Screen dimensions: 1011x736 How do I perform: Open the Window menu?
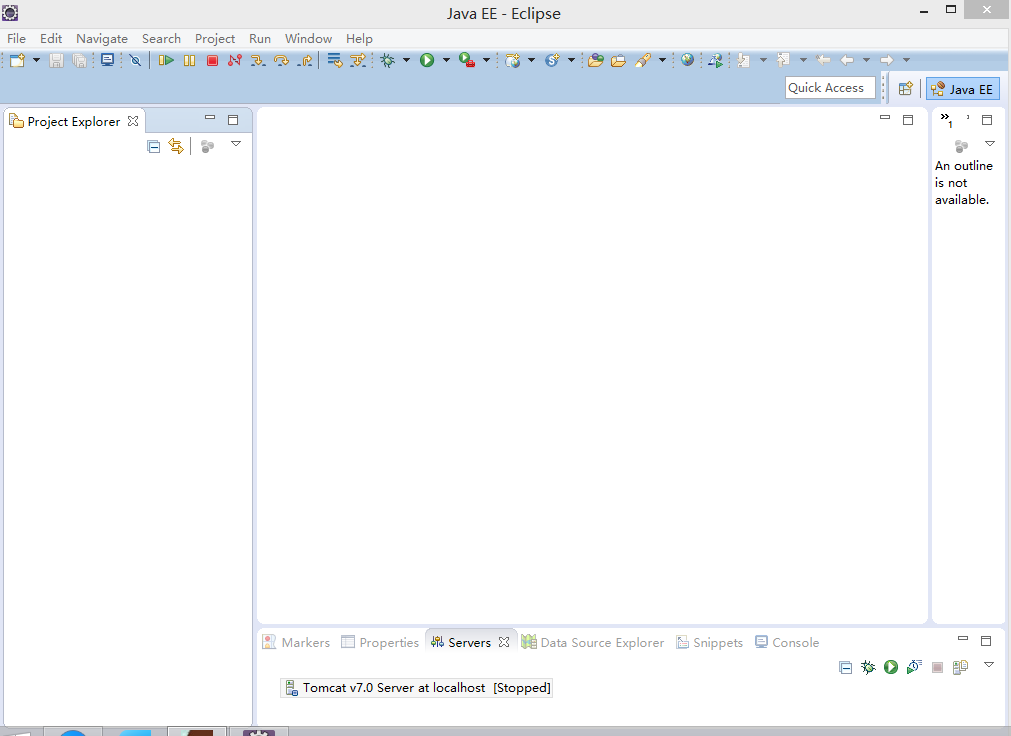click(308, 39)
